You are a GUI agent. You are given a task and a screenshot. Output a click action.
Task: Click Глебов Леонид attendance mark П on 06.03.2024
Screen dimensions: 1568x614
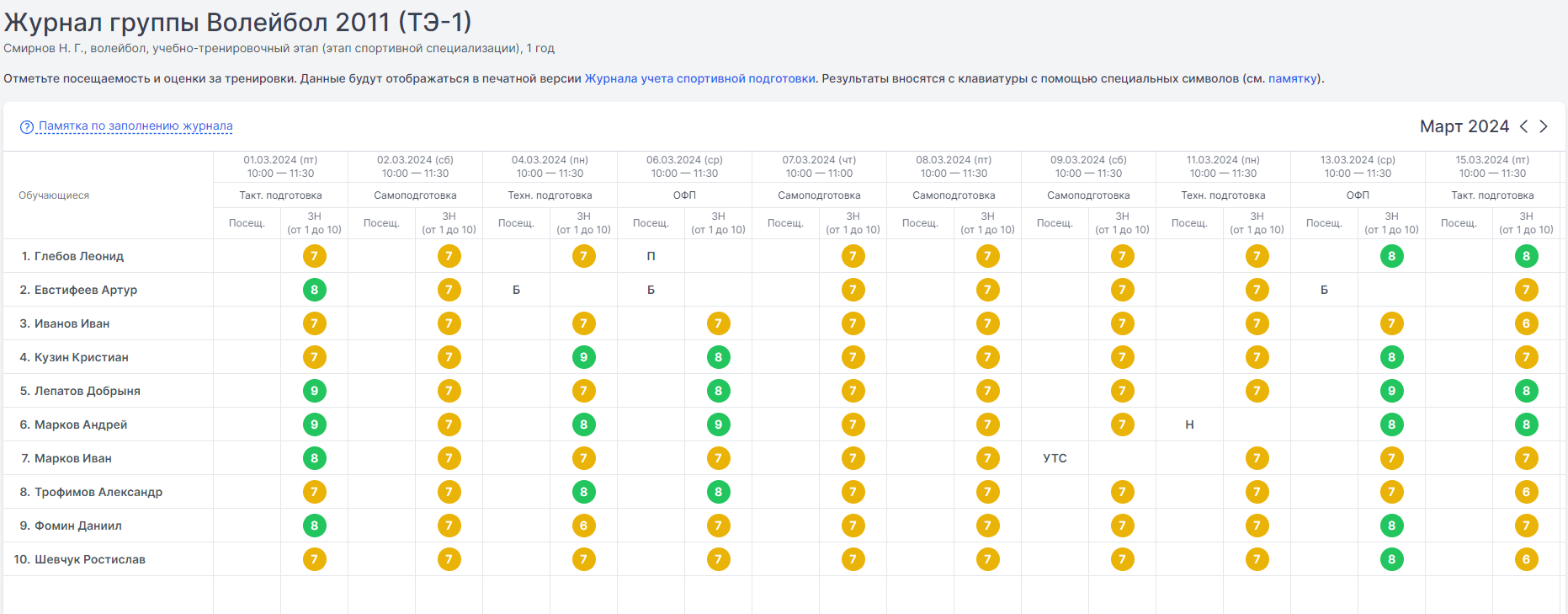(x=651, y=256)
